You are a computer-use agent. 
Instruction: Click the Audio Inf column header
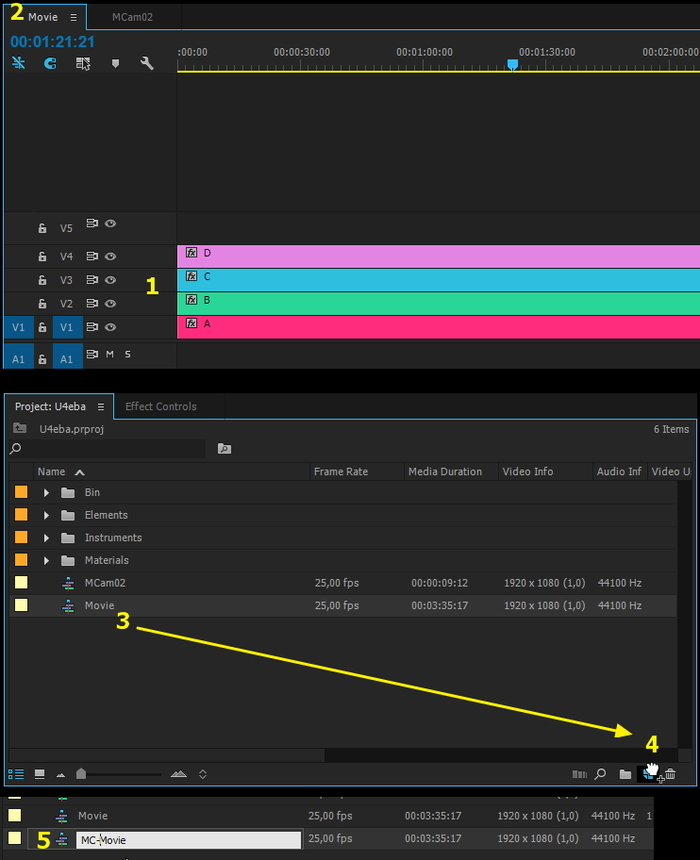(619, 472)
